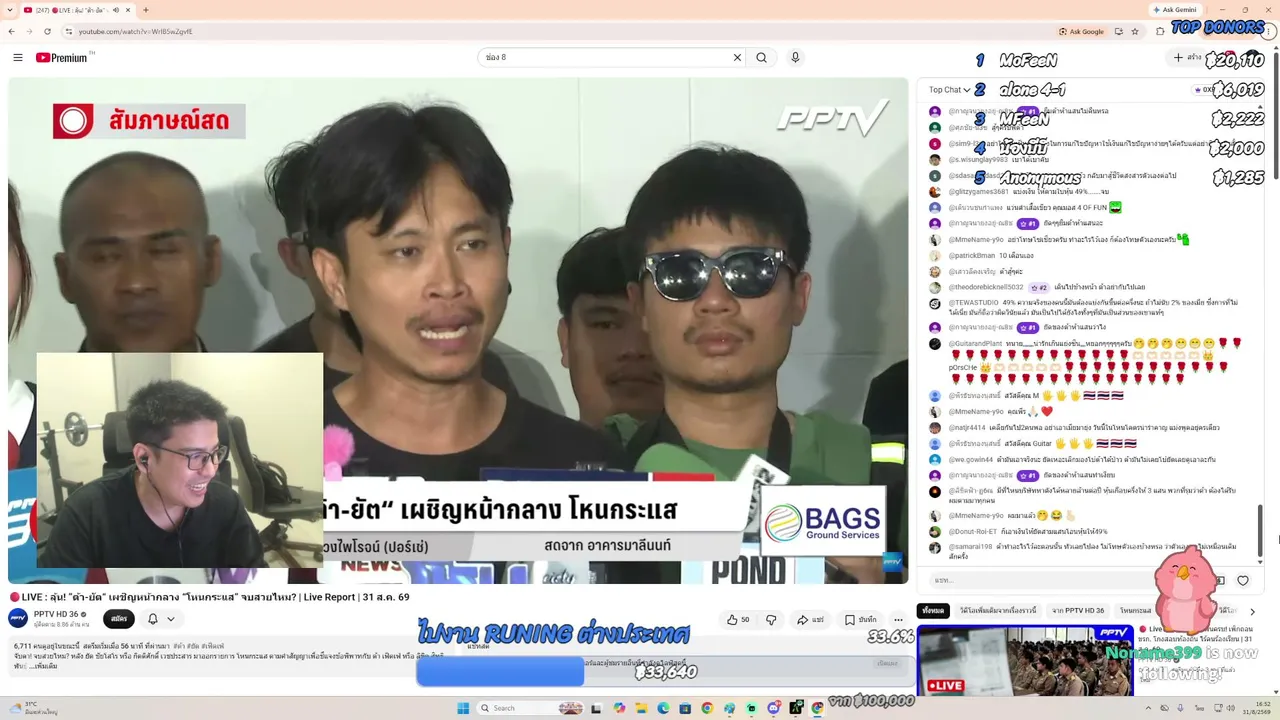Expand the notification bell dropdown arrow
Screen dimensions: 1280x720
pos(171,619)
